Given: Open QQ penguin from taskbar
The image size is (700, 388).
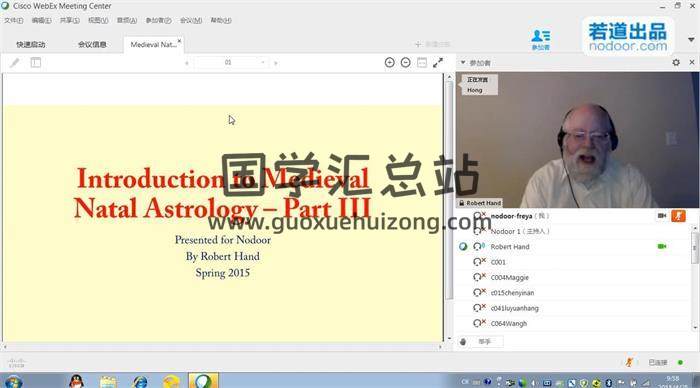Looking at the screenshot, I should tap(77, 381).
